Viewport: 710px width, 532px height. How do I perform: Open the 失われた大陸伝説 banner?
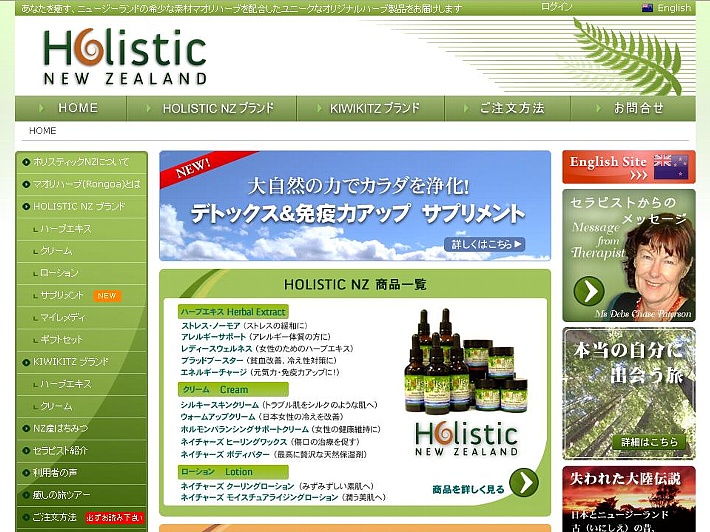[629, 499]
